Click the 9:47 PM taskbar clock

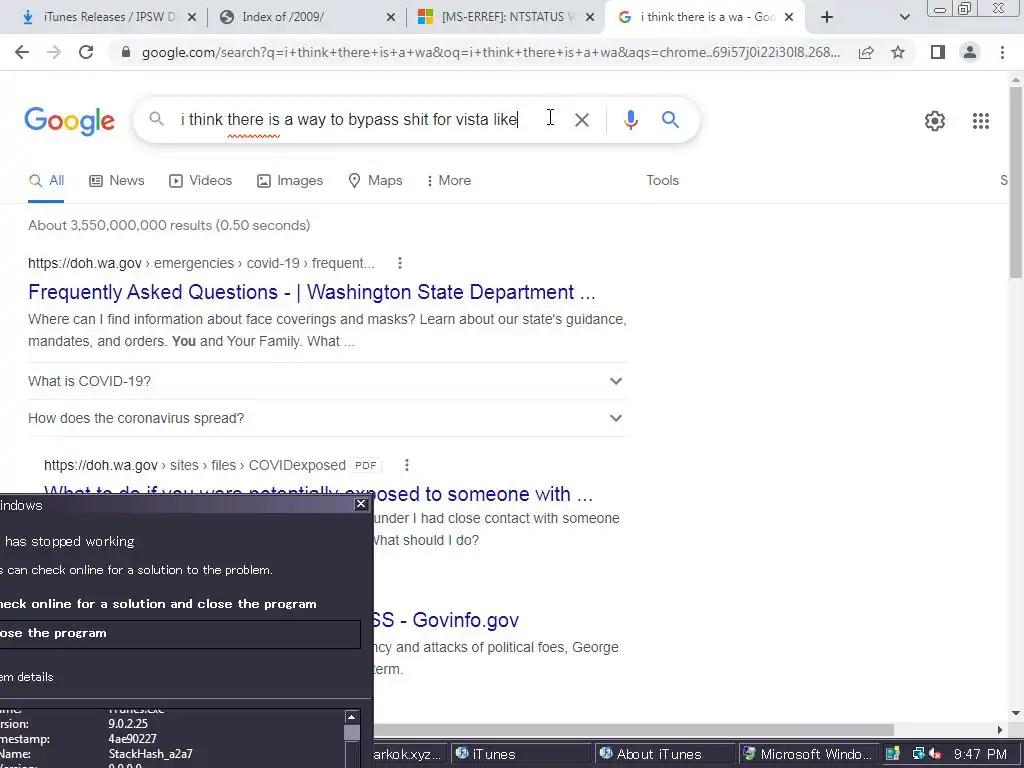(x=980, y=754)
